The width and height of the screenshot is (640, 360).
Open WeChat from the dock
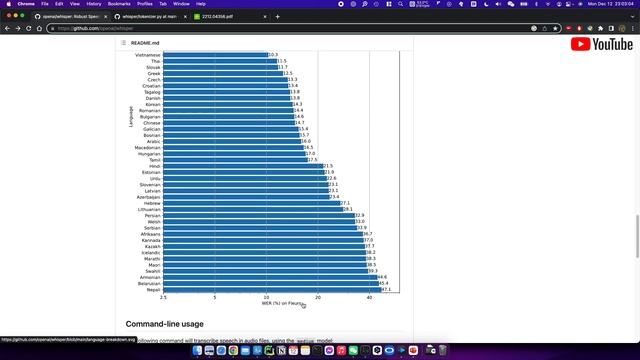click(353, 350)
